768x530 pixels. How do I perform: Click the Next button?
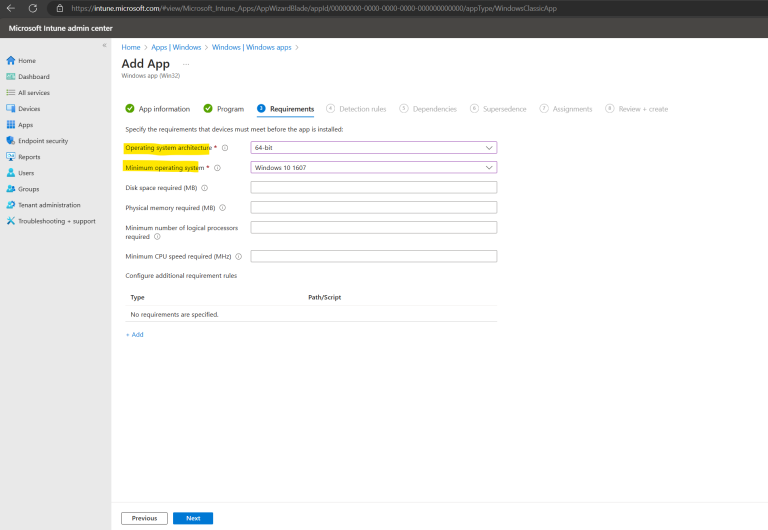[x=192, y=518]
